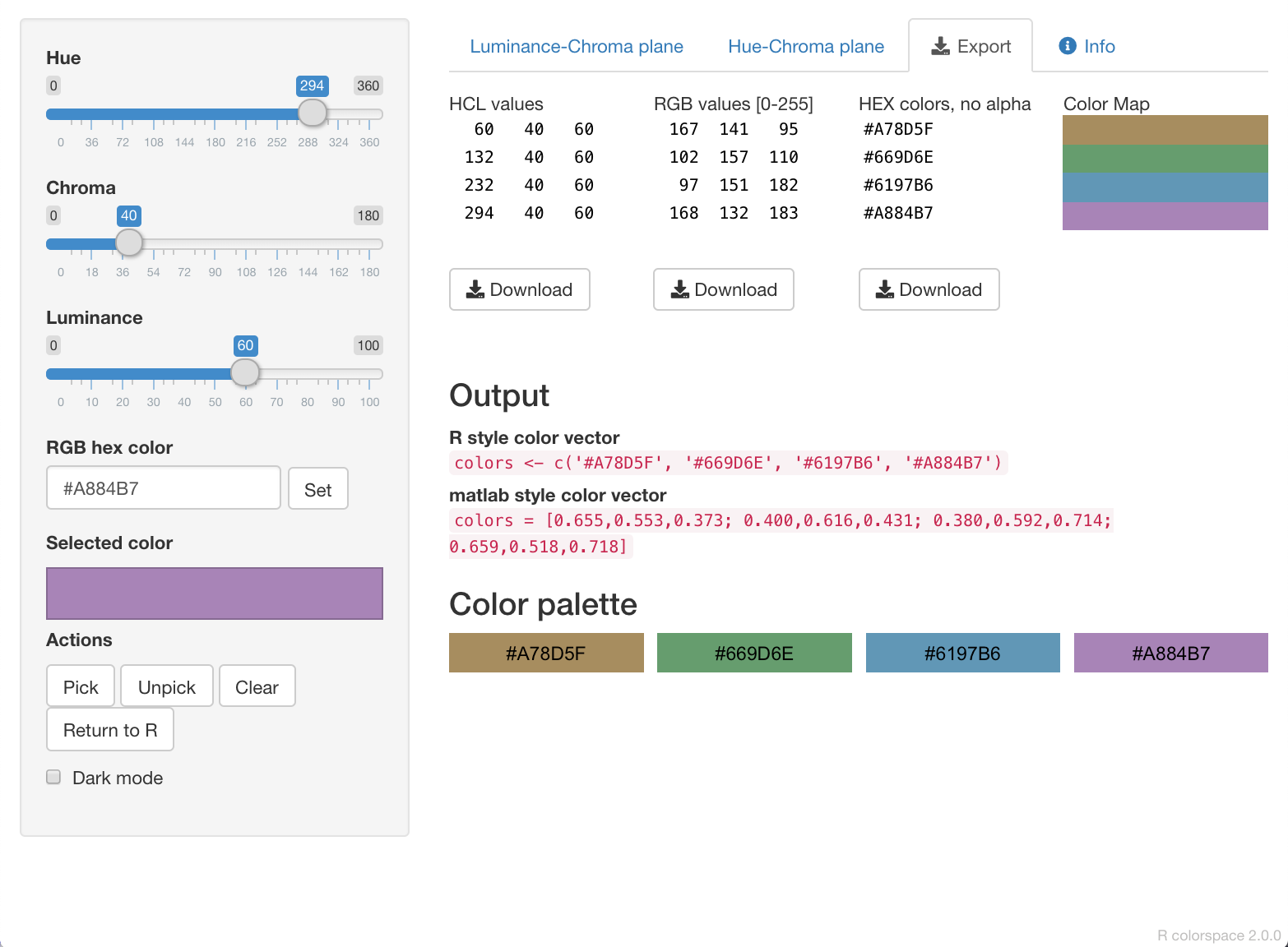This screenshot has width=1288, height=947.
Task: Click the Chroma slider handle
Action: click(129, 243)
